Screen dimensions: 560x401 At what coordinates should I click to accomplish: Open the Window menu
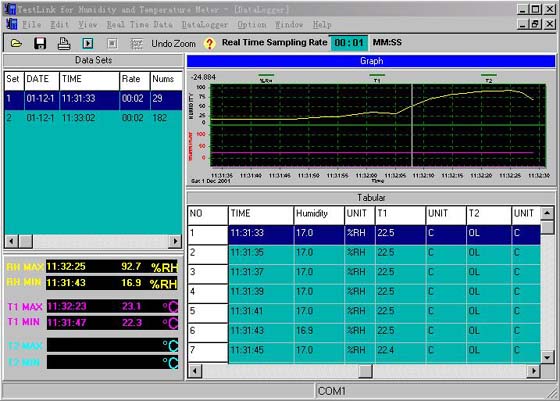[x=289, y=25]
